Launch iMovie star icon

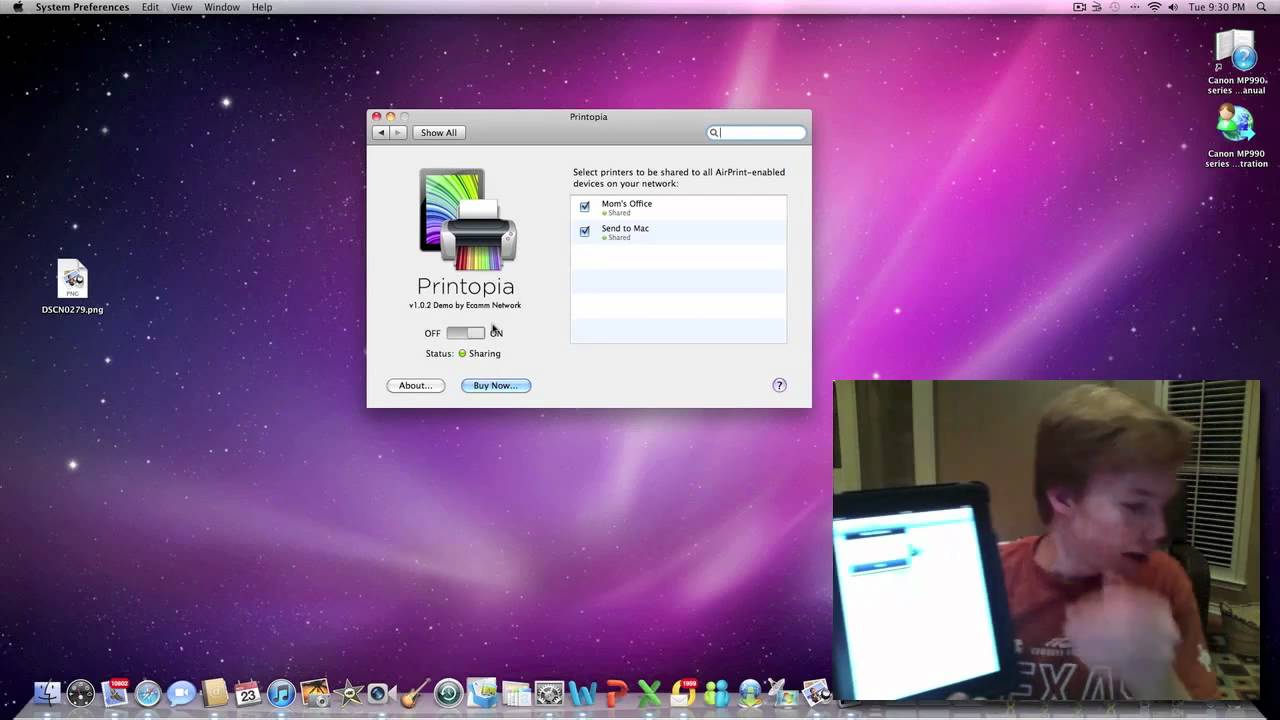click(348, 692)
